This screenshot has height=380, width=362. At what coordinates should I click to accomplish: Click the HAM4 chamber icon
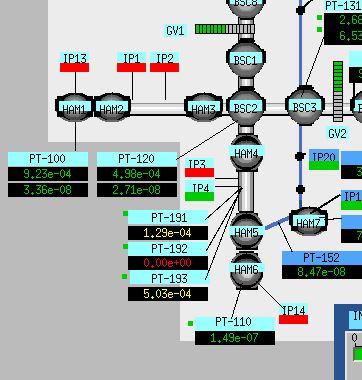click(x=246, y=153)
